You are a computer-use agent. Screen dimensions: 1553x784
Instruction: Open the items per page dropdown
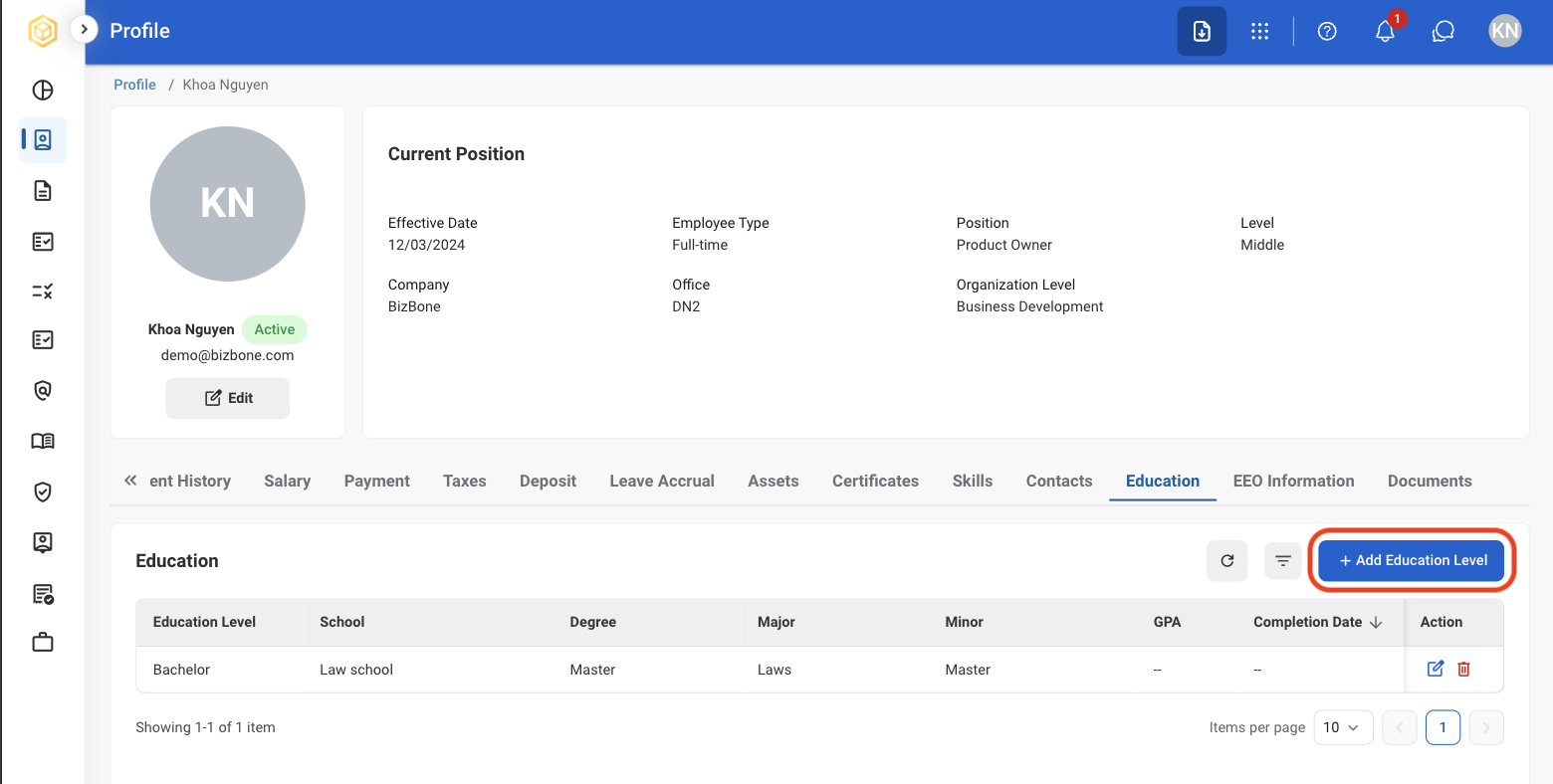click(1343, 727)
